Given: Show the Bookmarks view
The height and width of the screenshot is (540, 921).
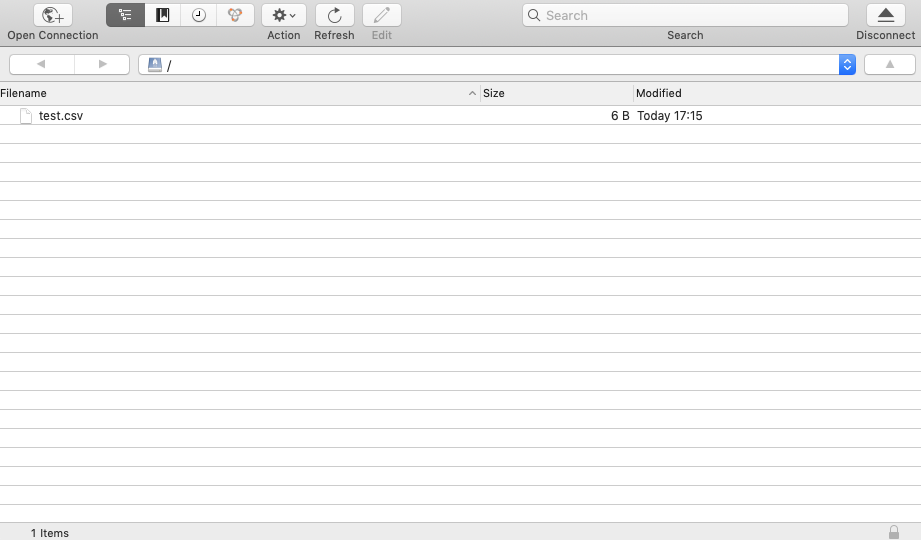Looking at the screenshot, I should coord(162,15).
